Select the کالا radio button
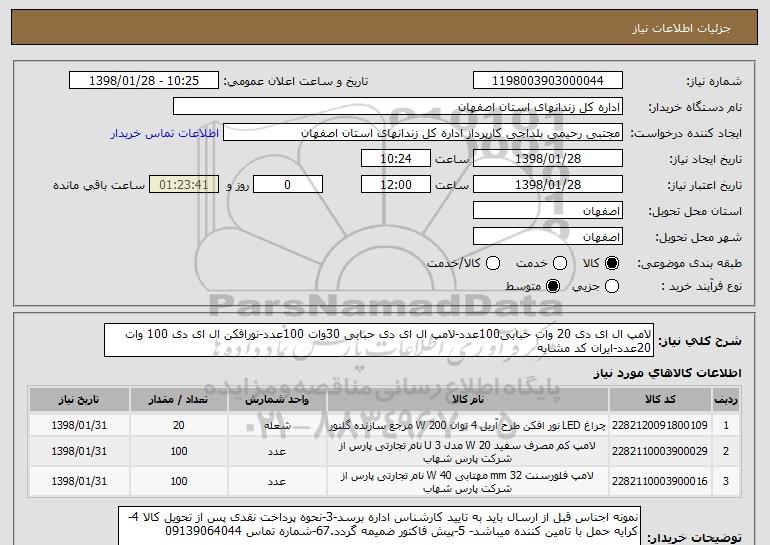Image resolution: width=770 pixels, height=545 pixels. point(612,263)
